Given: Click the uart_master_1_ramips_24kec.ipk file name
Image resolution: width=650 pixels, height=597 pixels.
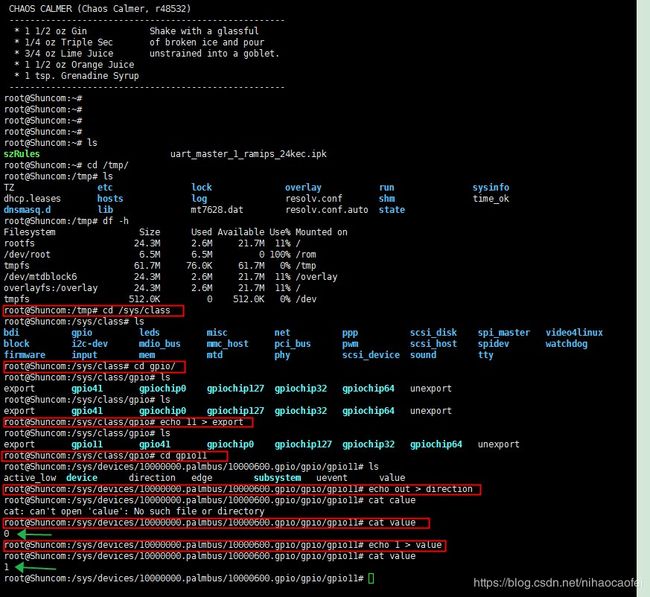Looking at the screenshot, I should pyautogui.click(x=248, y=154).
